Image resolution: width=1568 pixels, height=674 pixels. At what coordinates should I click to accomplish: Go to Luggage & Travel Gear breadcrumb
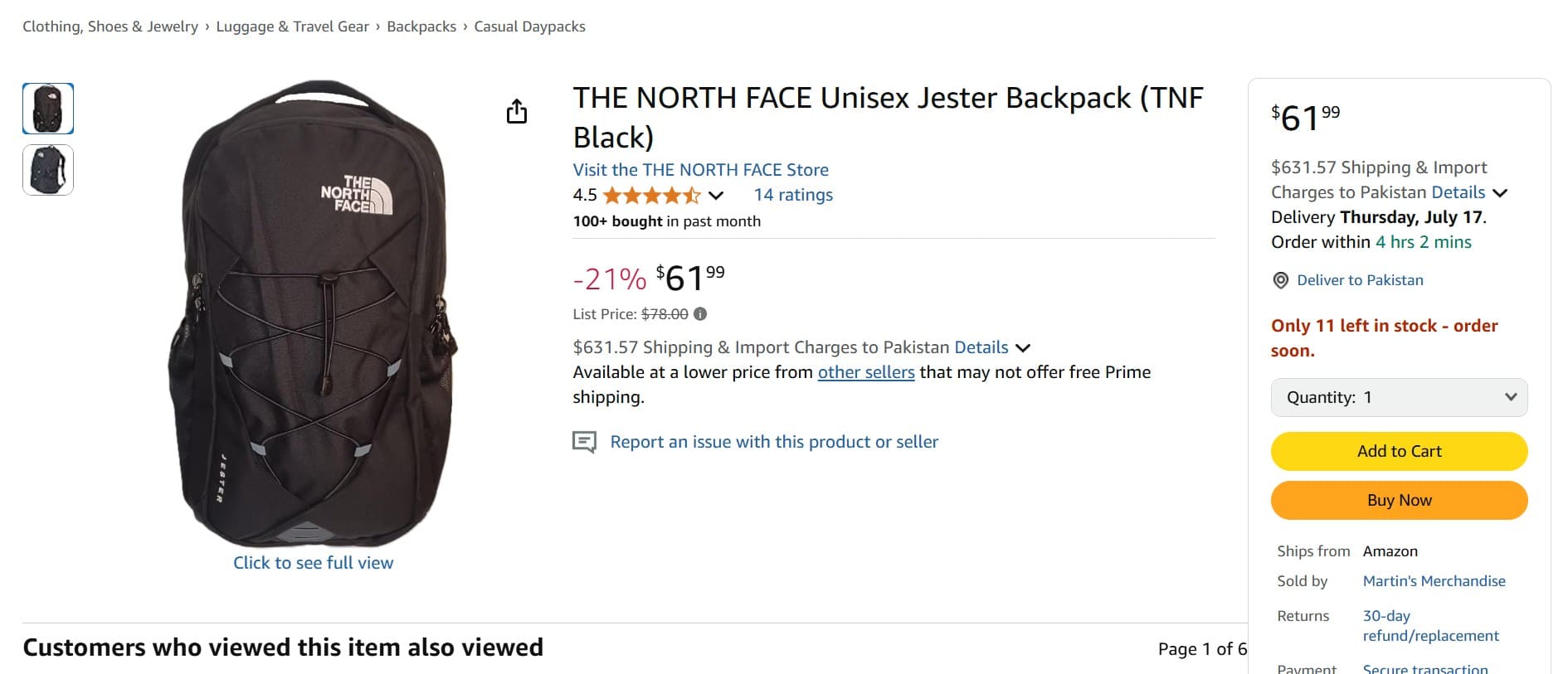(292, 27)
